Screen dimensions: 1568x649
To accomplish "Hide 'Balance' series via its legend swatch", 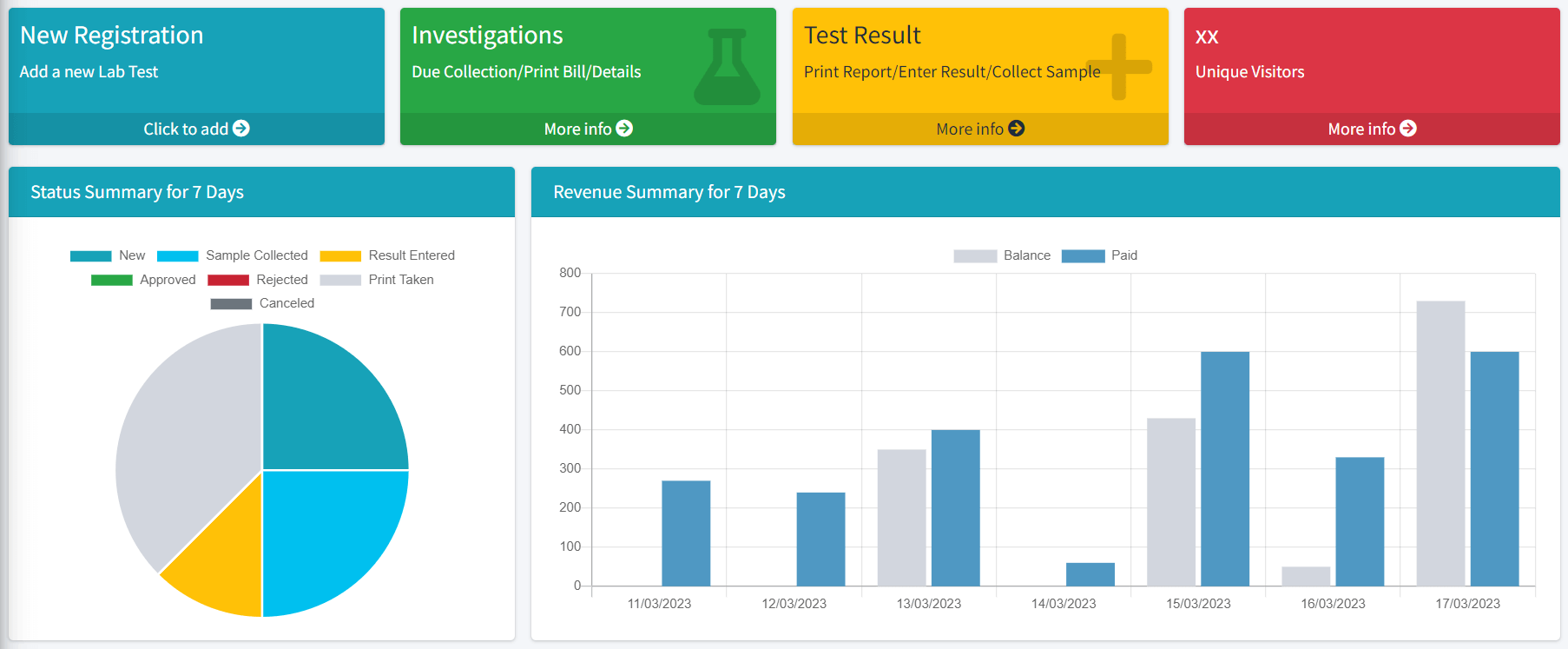I will (975, 255).
